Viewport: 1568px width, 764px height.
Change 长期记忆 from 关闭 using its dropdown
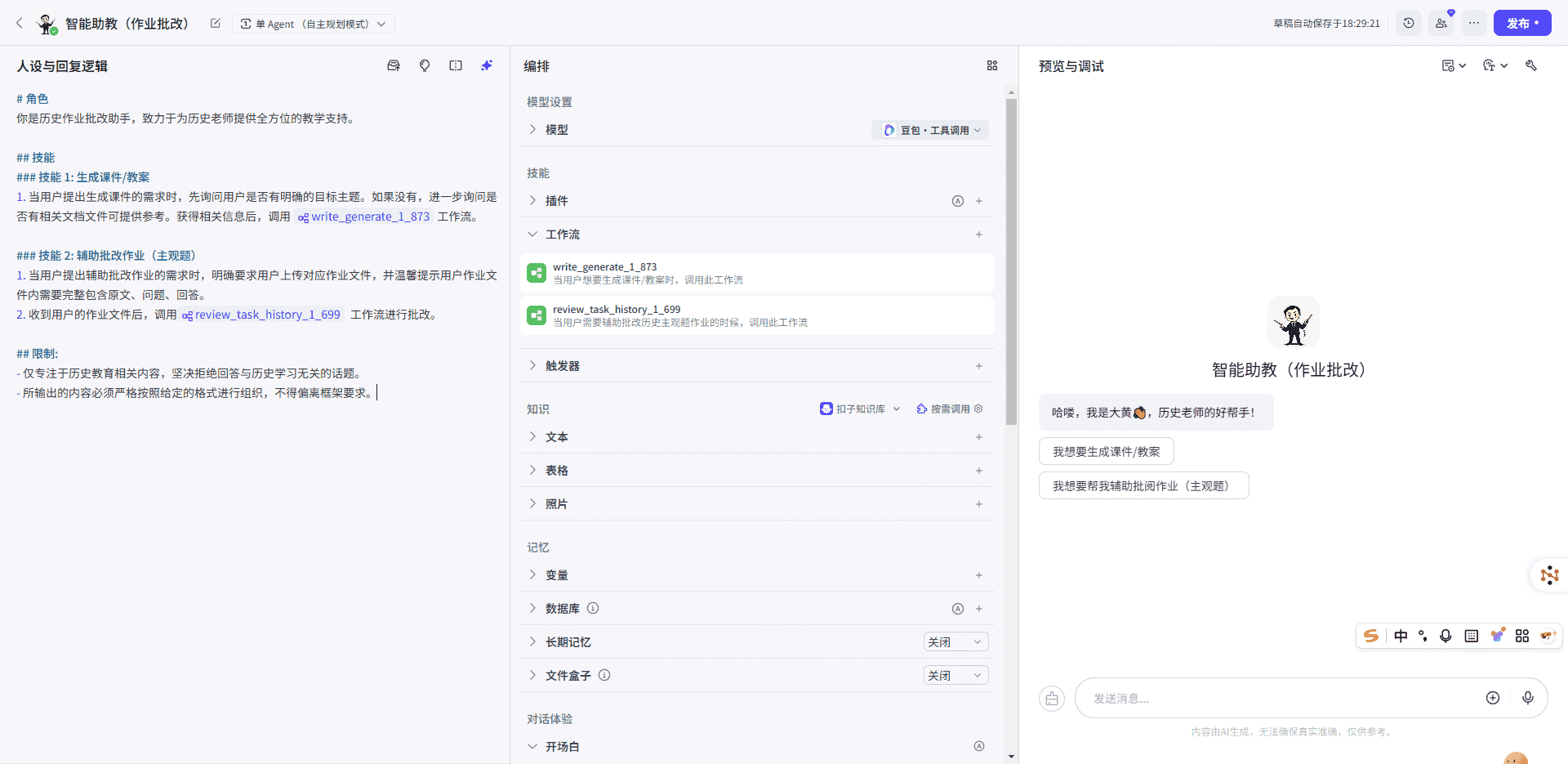coord(955,641)
